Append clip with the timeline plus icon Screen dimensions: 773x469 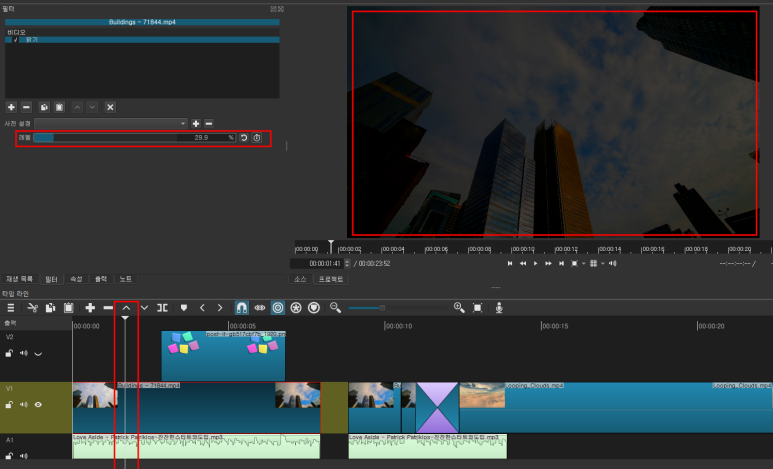pyautogui.click(x=90, y=308)
